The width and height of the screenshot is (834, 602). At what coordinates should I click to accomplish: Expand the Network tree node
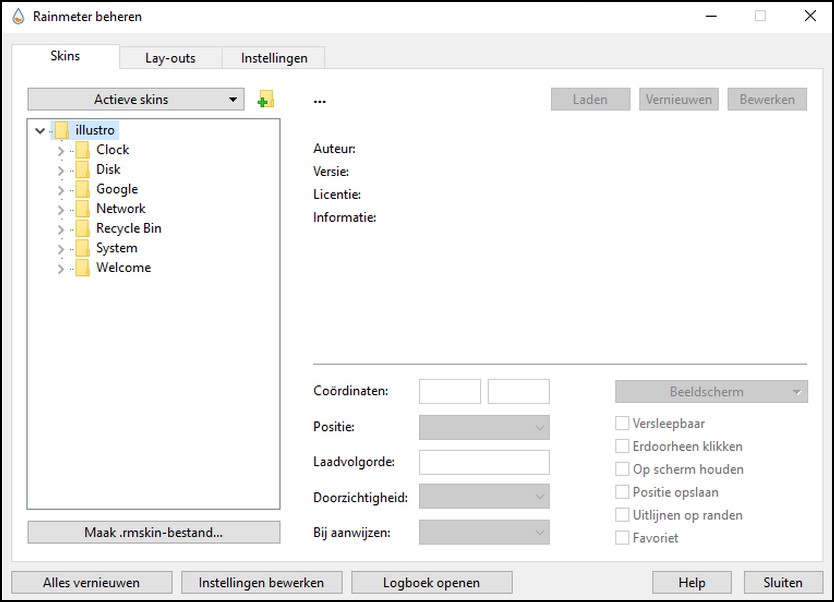pyautogui.click(x=61, y=210)
